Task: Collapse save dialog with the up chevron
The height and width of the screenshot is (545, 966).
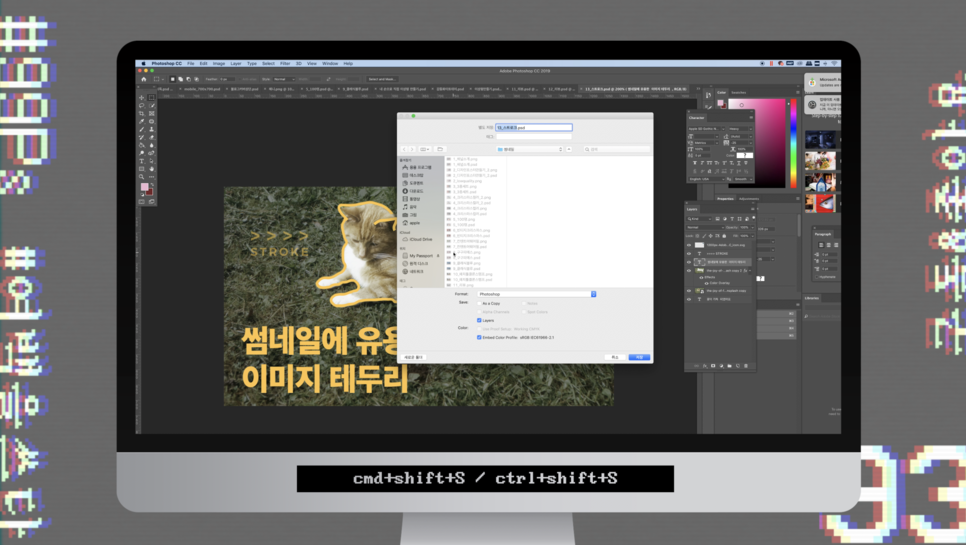Action: click(x=569, y=149)
